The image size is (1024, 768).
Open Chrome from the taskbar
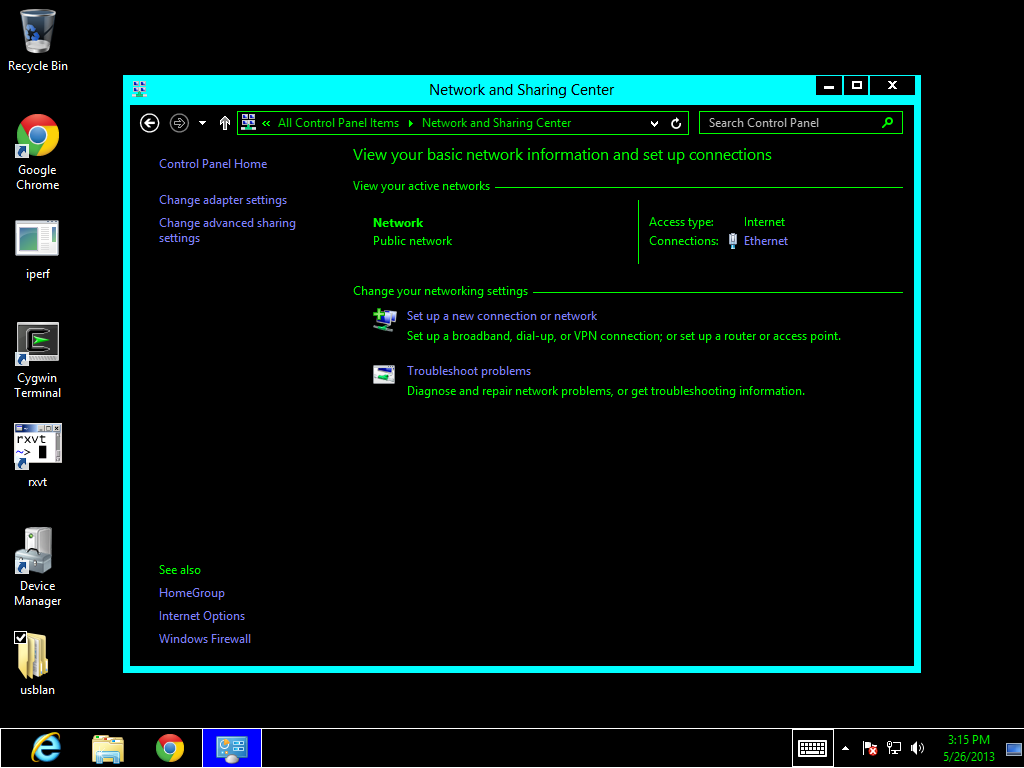170,748
